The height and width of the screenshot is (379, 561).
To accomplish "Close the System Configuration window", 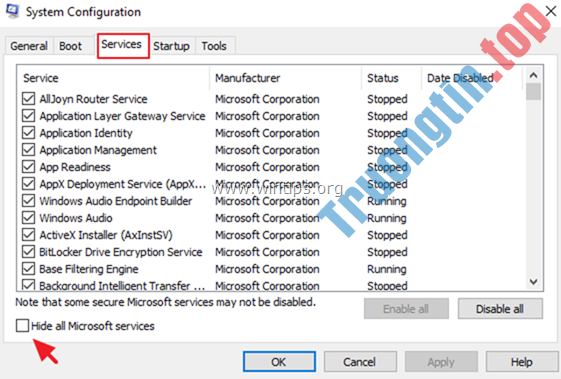I will [551, 11].
